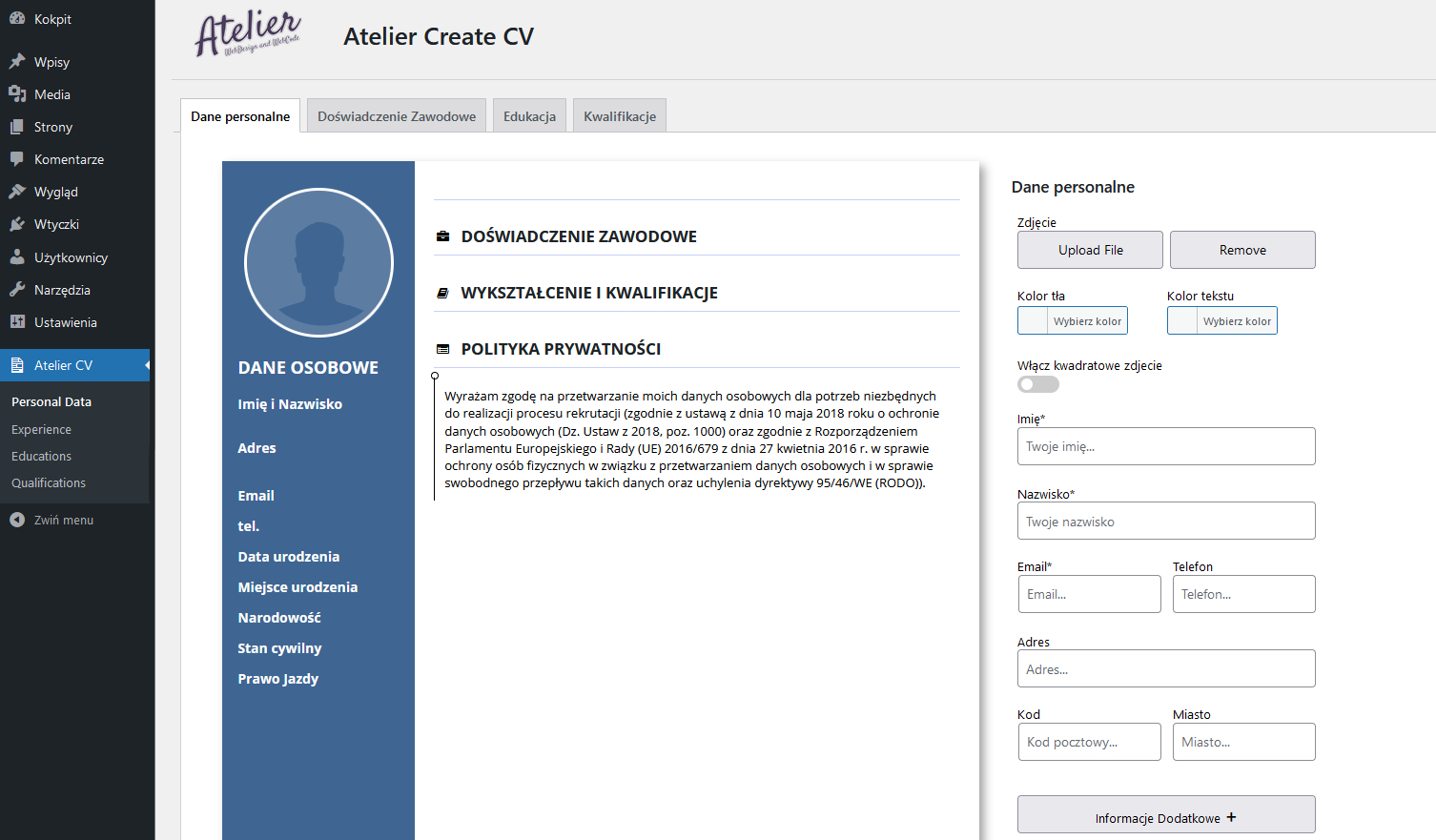Click the tel. label in preview

tap(249, 526)
